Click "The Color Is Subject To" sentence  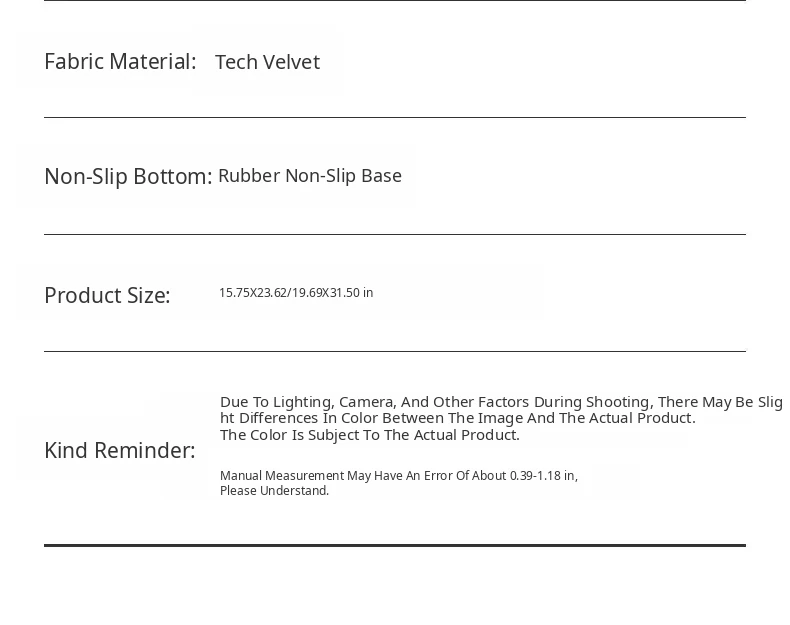point(369,435)
